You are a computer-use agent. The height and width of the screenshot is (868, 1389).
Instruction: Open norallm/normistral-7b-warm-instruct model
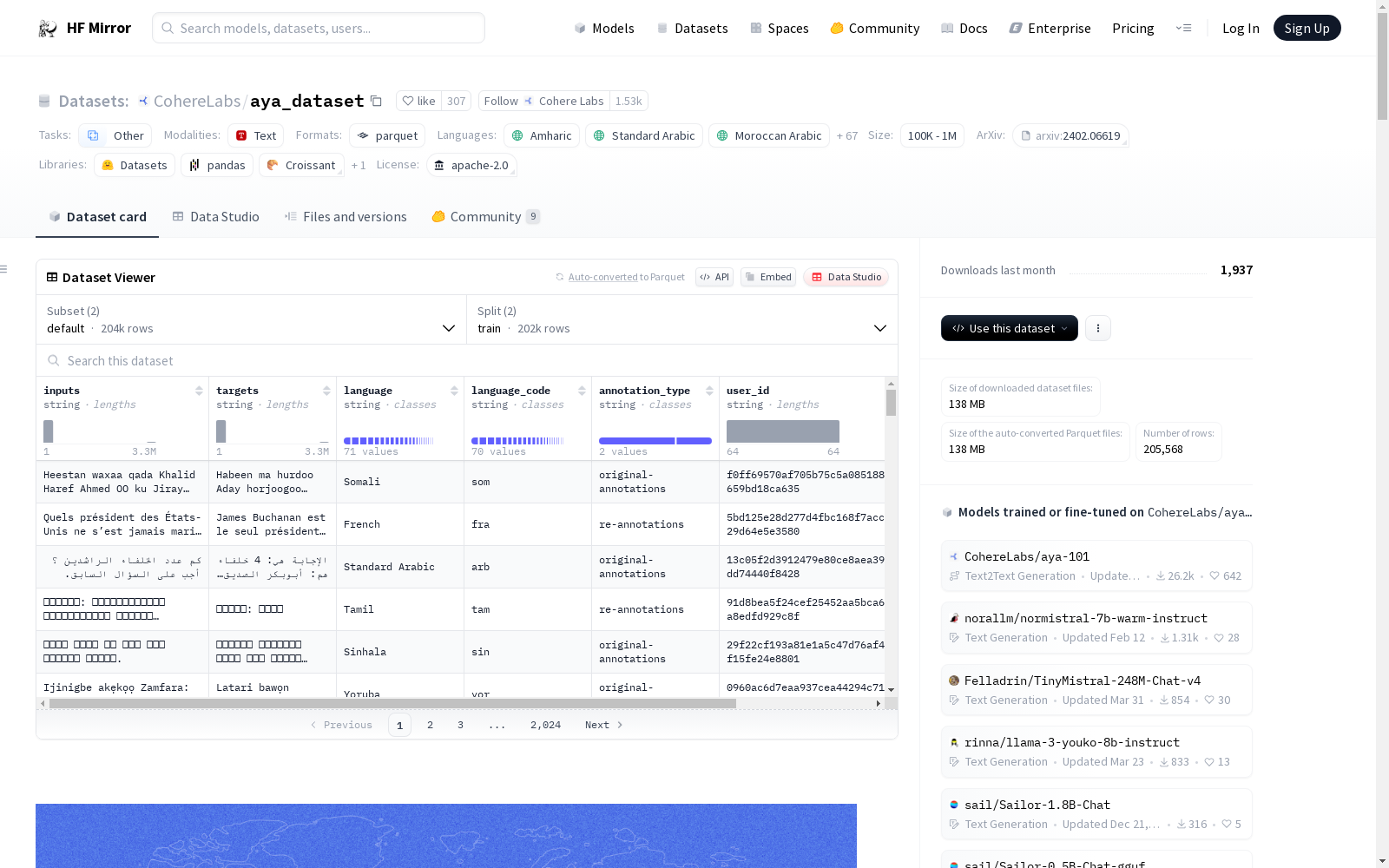click(1096, 627)
